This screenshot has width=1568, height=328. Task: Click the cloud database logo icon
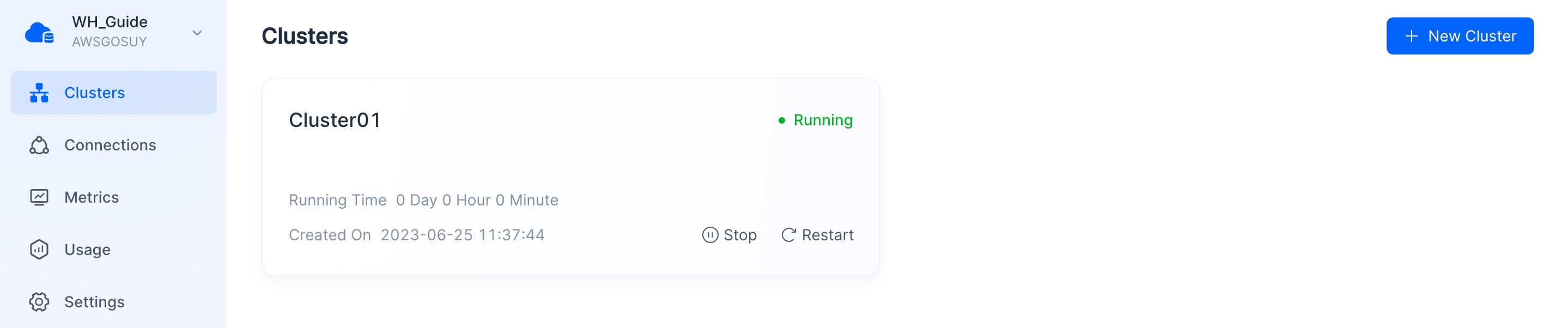click(40, 32)
